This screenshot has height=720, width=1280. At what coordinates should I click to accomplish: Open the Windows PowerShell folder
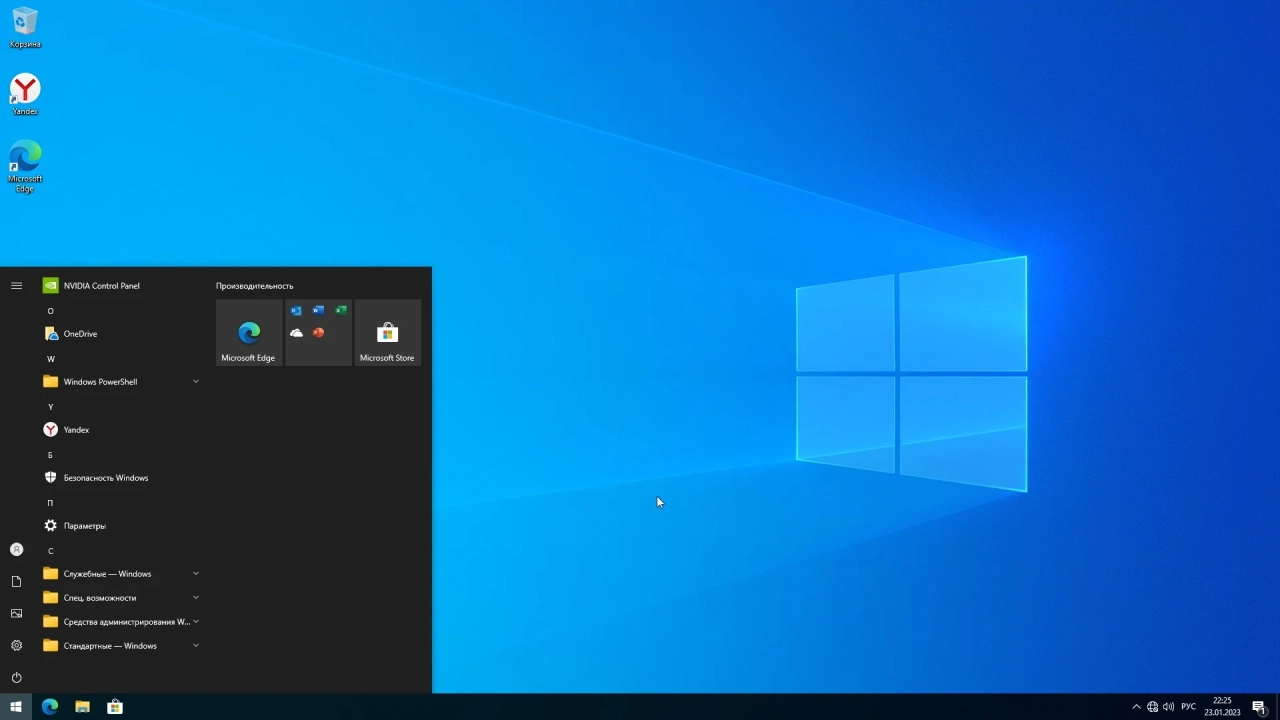click(x=120, y=382)
